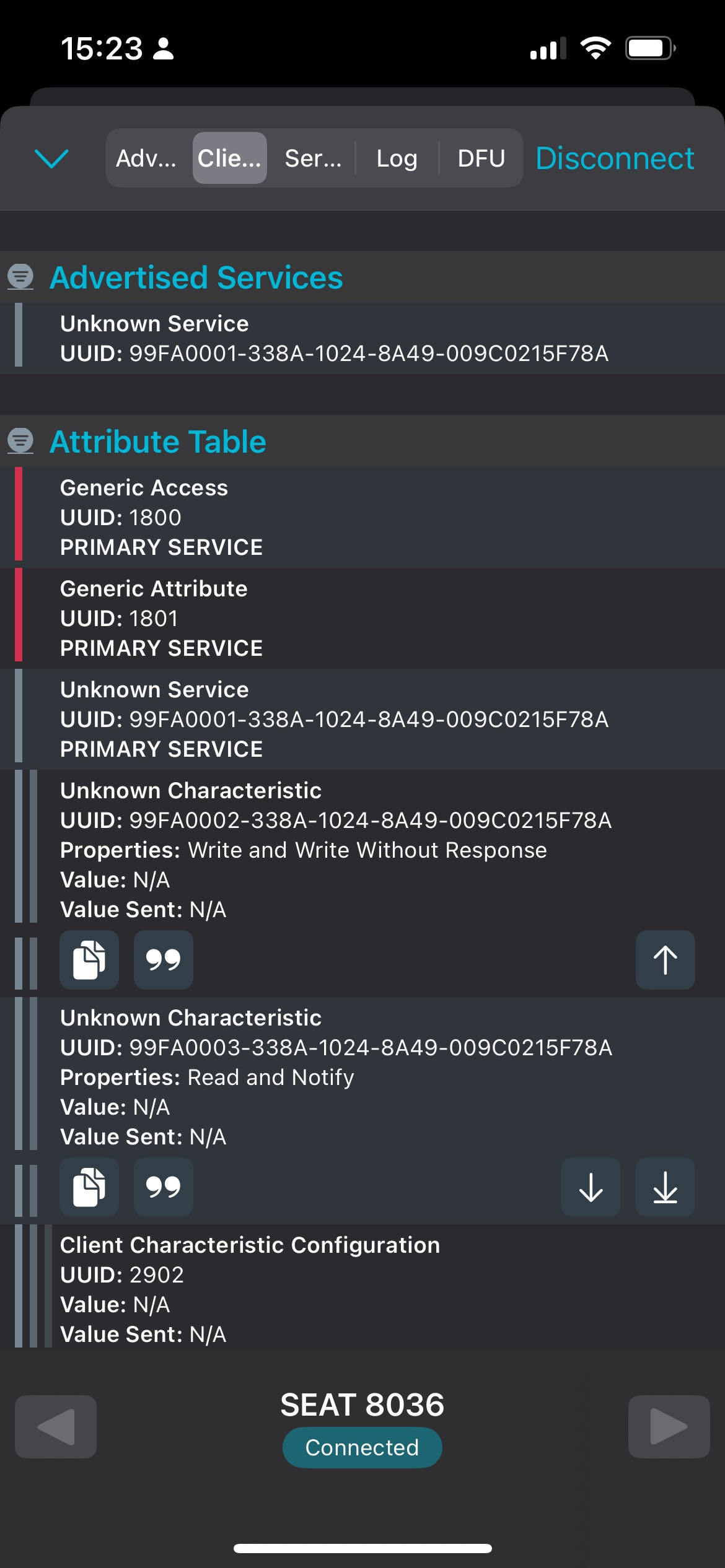This screenshot has width=725, height=1568.
Task: Tap notify subscribe arrow for 99FA0003 characteristic
Action: point(665,1187)
